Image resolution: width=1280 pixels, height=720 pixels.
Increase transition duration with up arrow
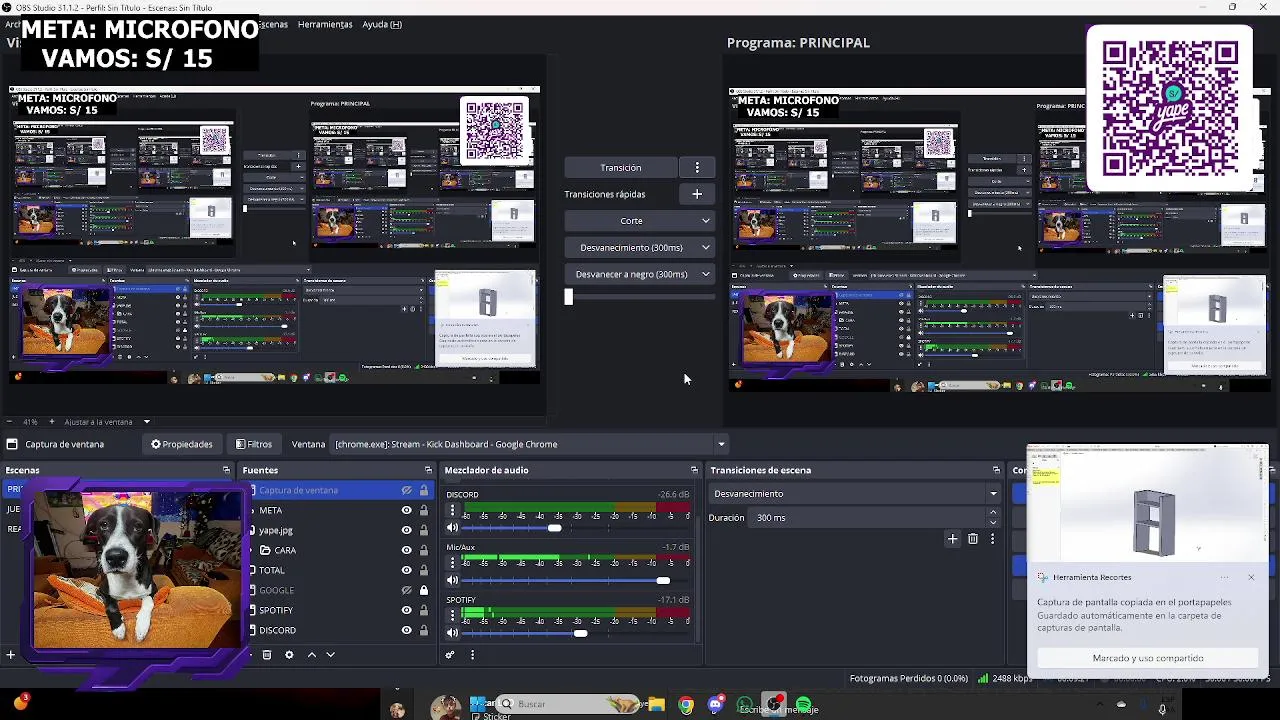pos(992,513)
